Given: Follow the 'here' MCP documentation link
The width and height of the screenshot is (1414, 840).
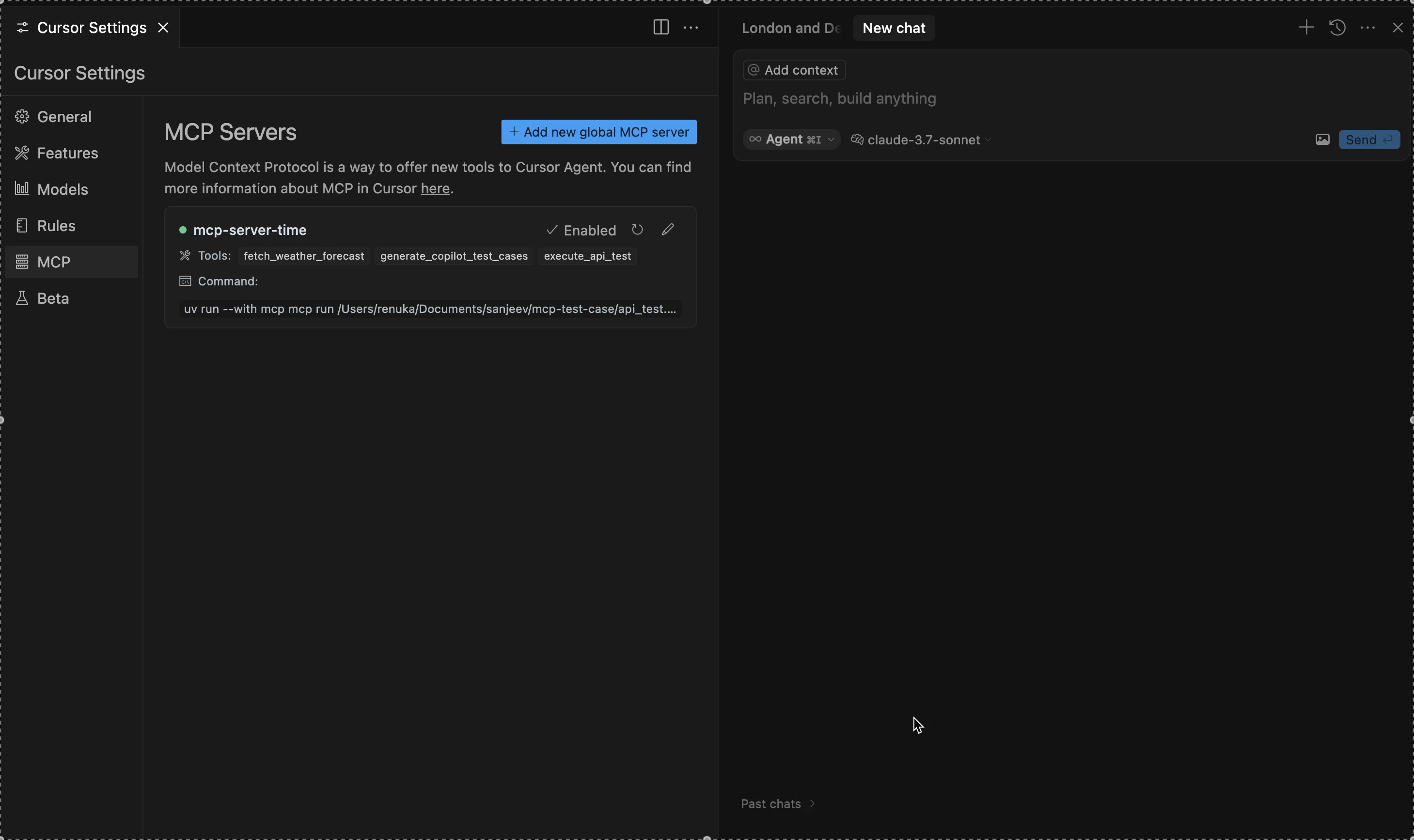Looking at the screenshot, I should [x=435, y=188].
